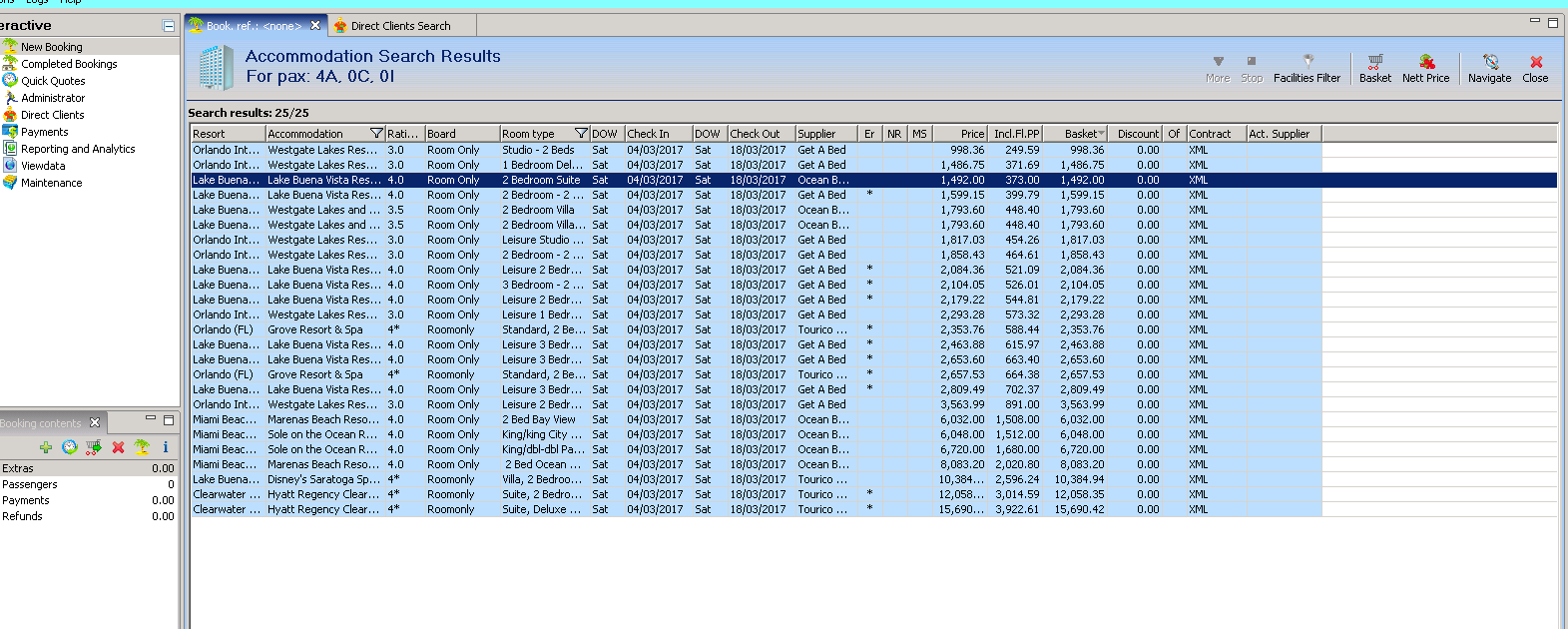Minimize the Booking contents panel

[151, 419]
